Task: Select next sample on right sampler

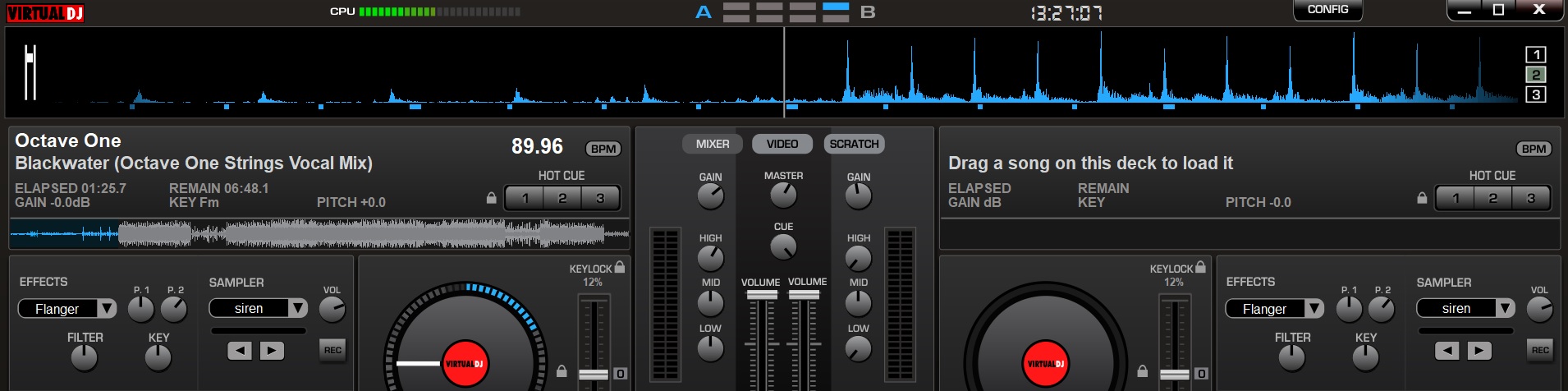Action: click(1479, 351)
